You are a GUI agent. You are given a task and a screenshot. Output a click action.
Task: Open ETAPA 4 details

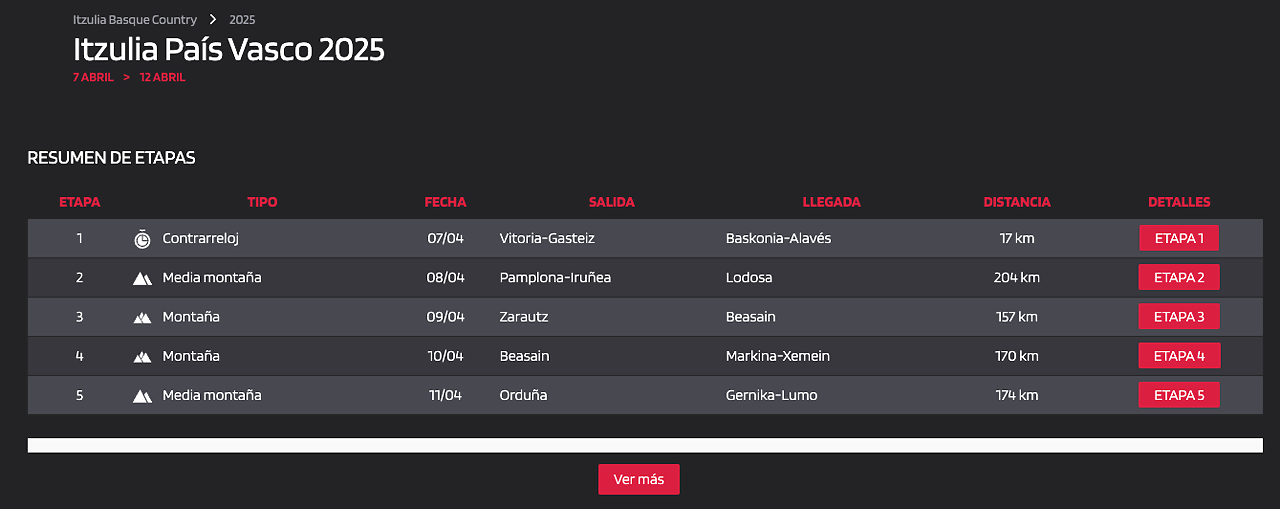(1179, 355)
